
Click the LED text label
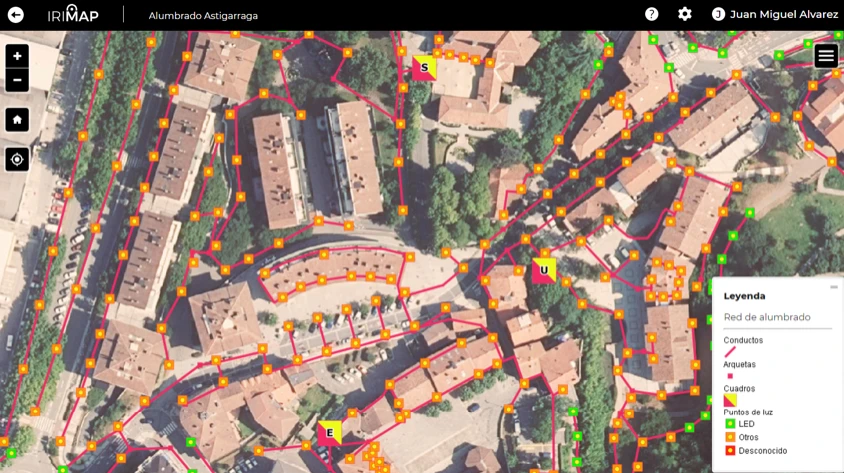[746, 424]
